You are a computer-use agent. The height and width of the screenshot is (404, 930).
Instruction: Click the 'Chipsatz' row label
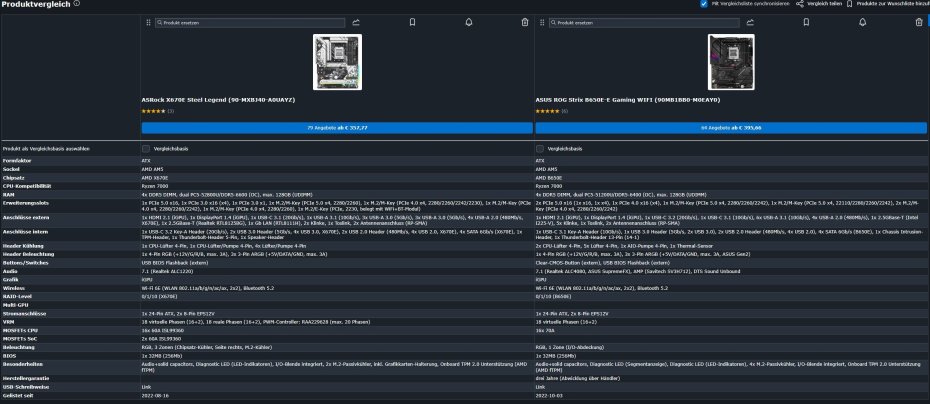click(x=14, y=177)
